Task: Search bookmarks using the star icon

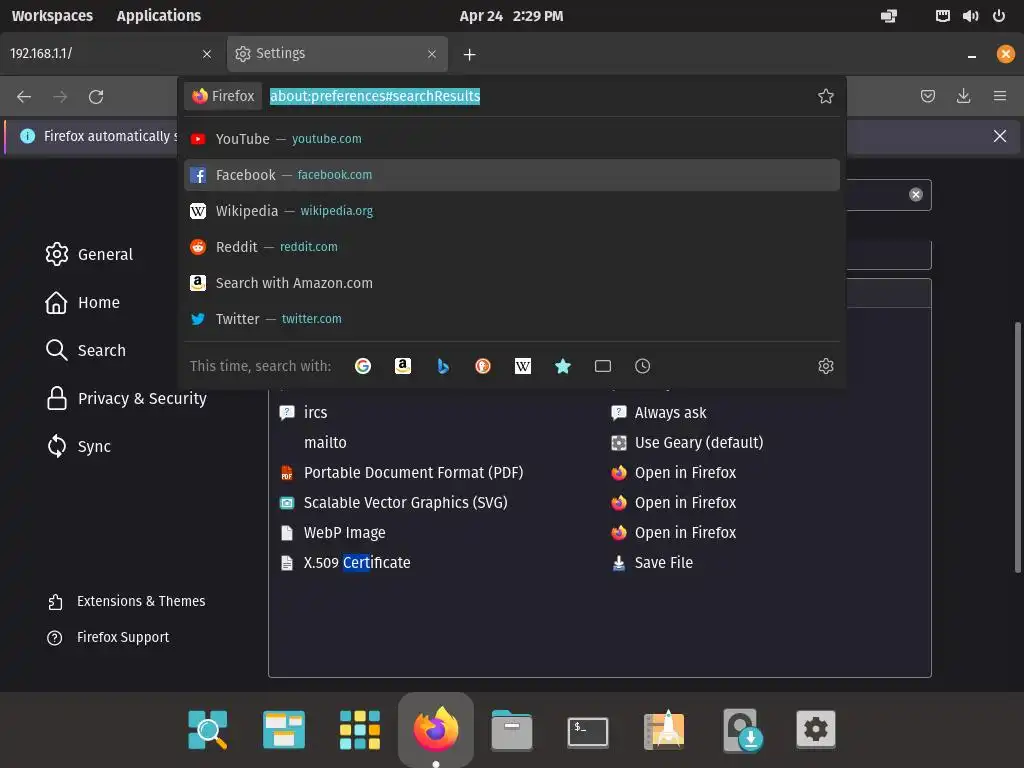Action: pos(562,366)
